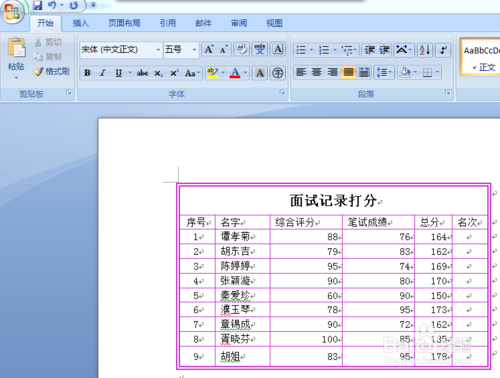Decrease paragraph indent
The image size is (500, 378).
tap(369, 50)
